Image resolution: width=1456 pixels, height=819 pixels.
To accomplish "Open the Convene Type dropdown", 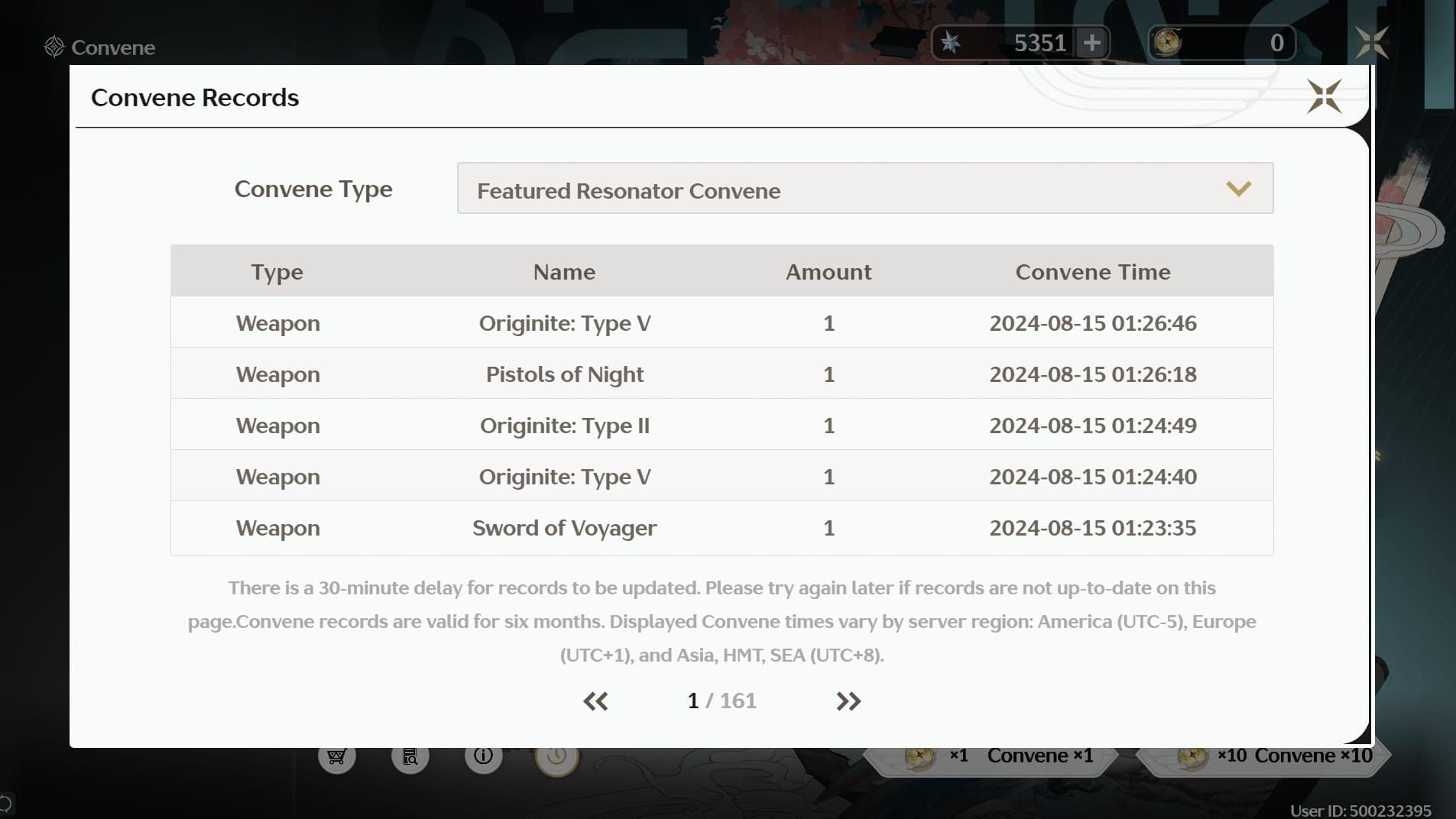I will click(864, 189).
